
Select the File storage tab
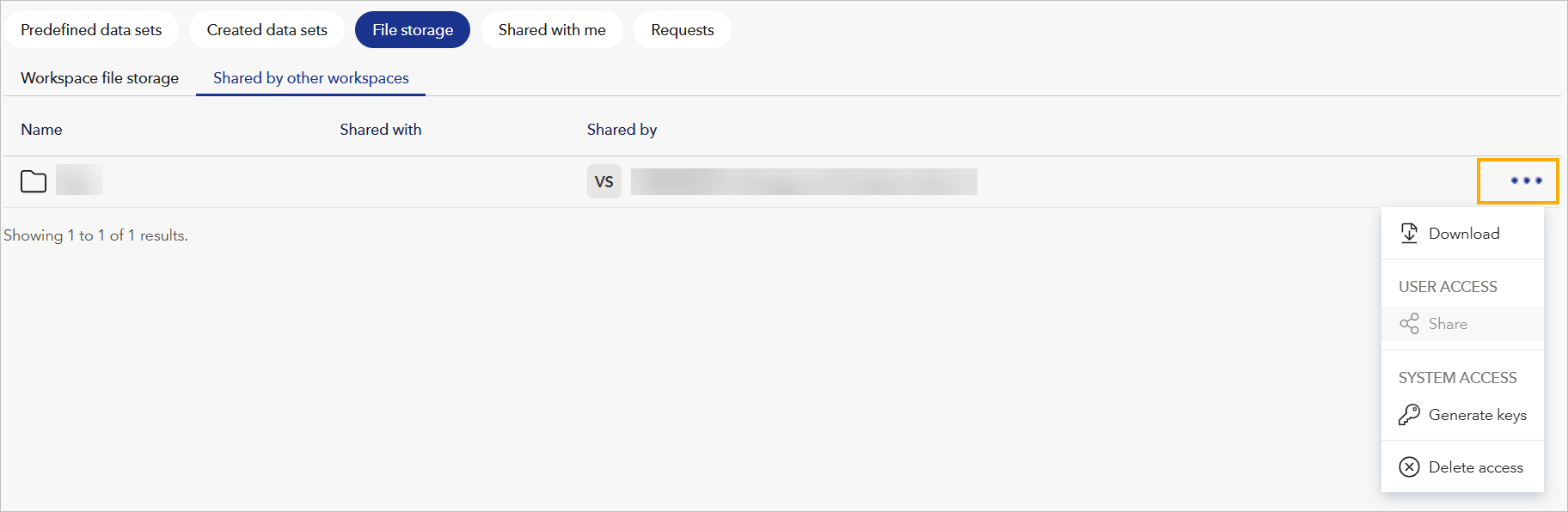(x=413, y=30)
